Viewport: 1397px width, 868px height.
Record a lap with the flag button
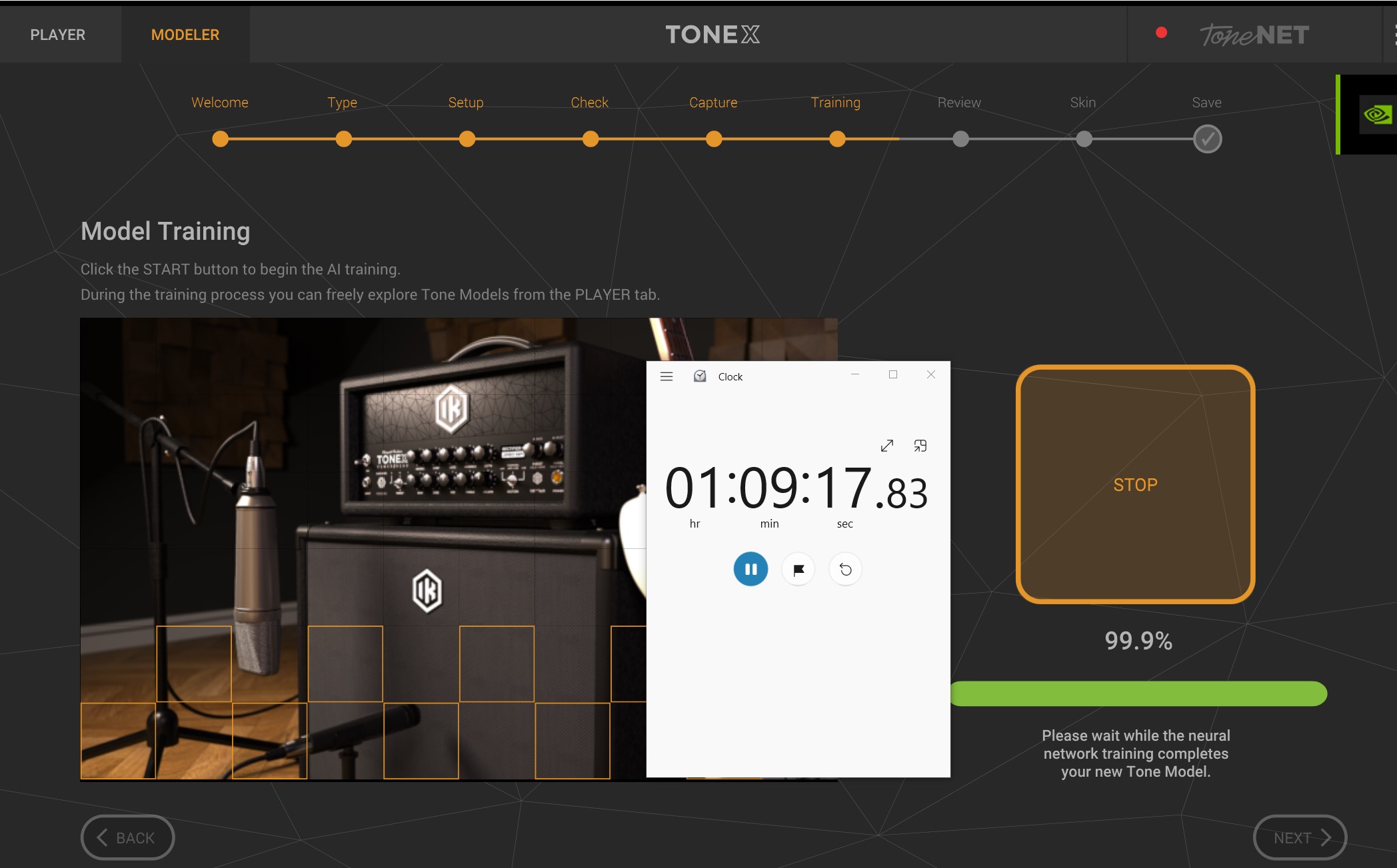pyautogui.click(x=798, y=570)
